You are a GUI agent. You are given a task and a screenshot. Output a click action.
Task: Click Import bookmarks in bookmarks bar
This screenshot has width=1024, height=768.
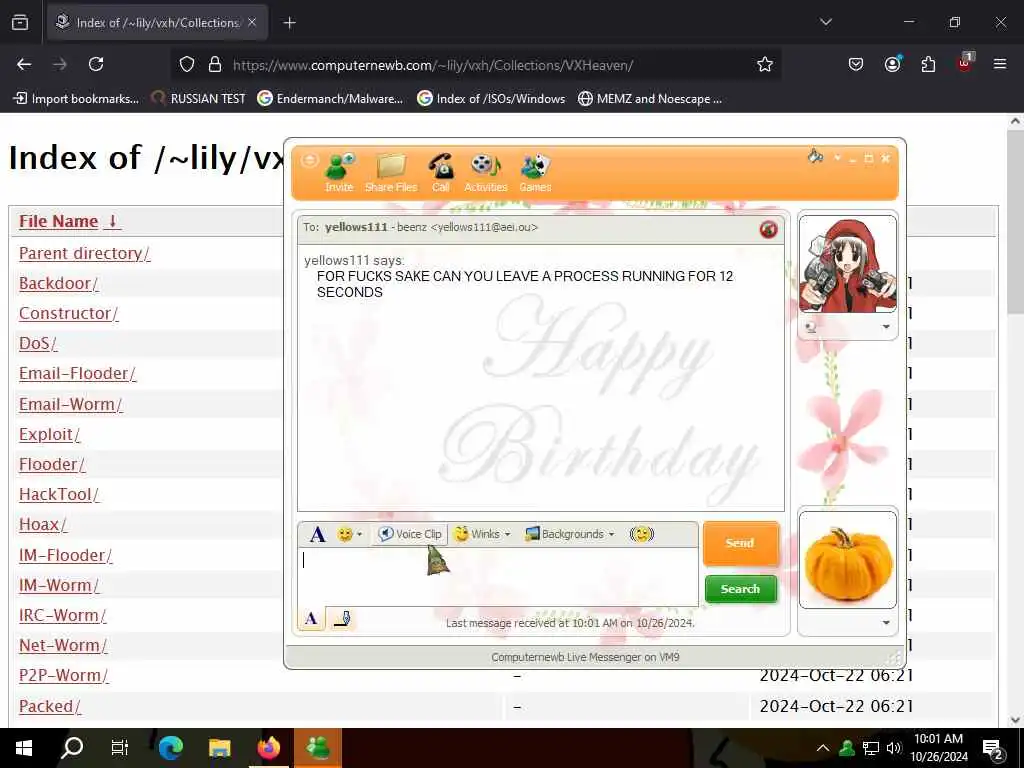76,99
